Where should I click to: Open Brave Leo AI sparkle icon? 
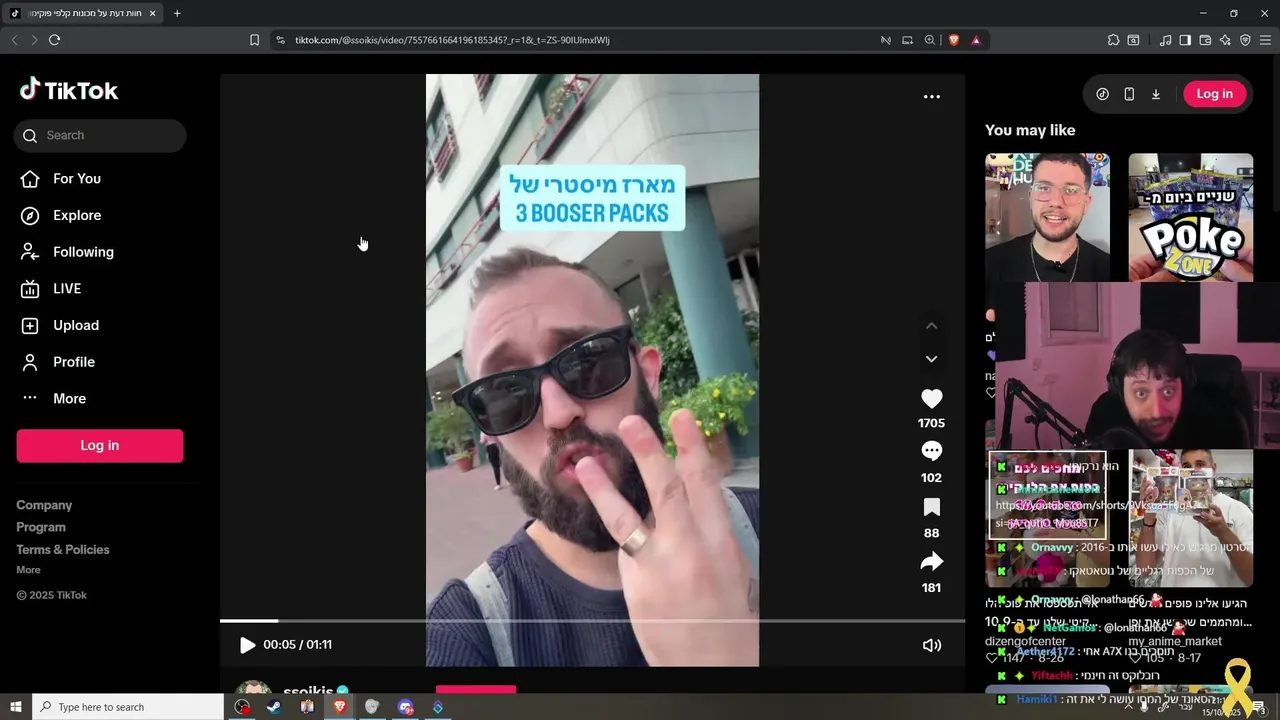(x=1225, y=40)
